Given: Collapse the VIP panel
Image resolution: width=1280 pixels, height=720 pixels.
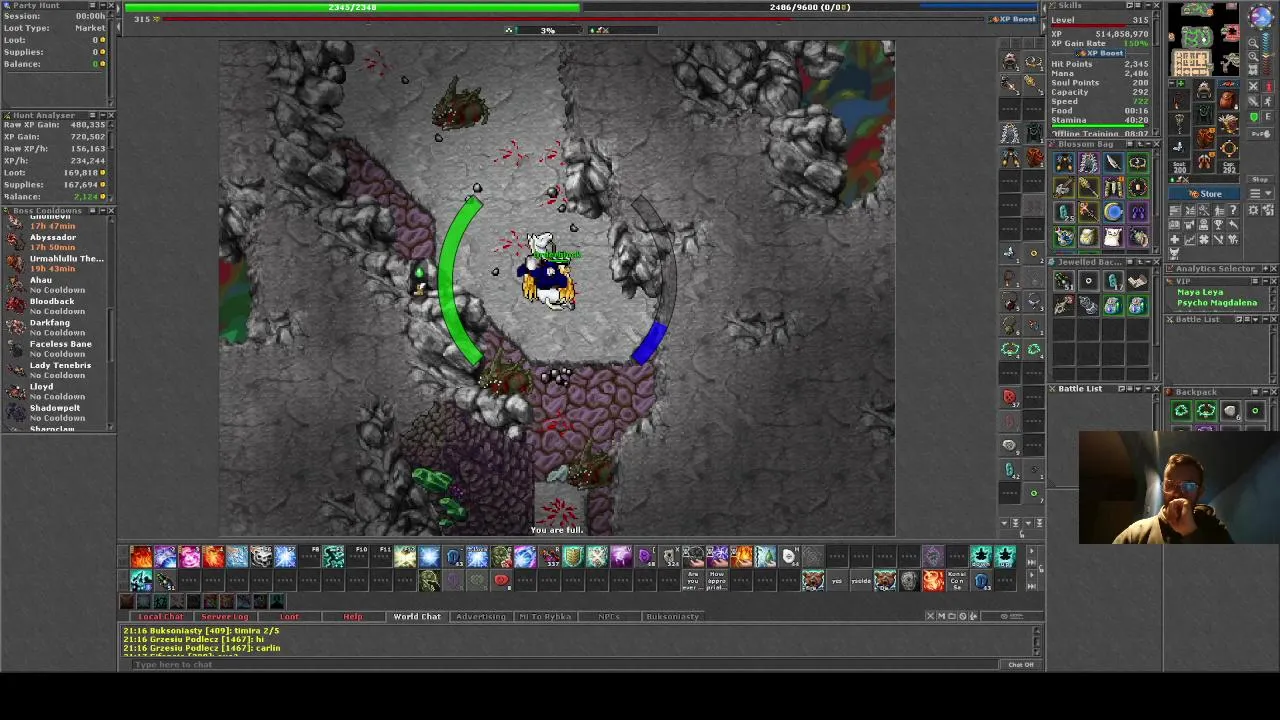Looking at the screenshot, I should click(x=1265, y=281).
